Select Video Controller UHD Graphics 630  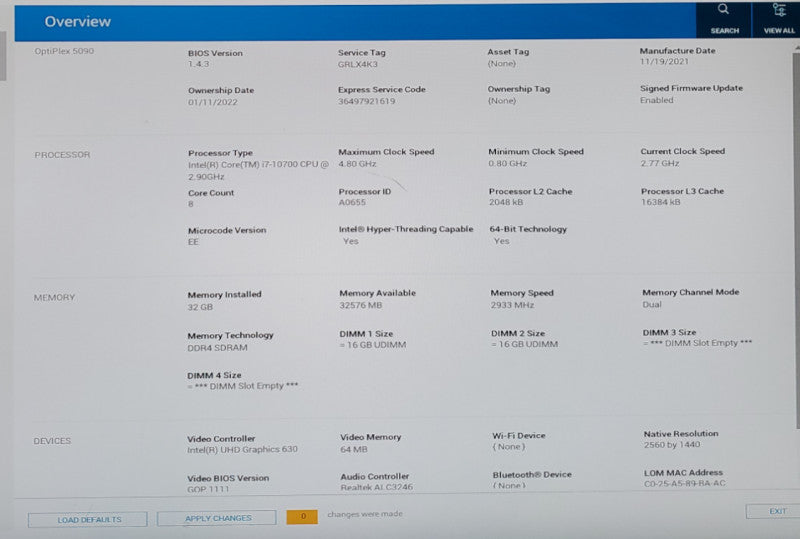coord(242,449)
